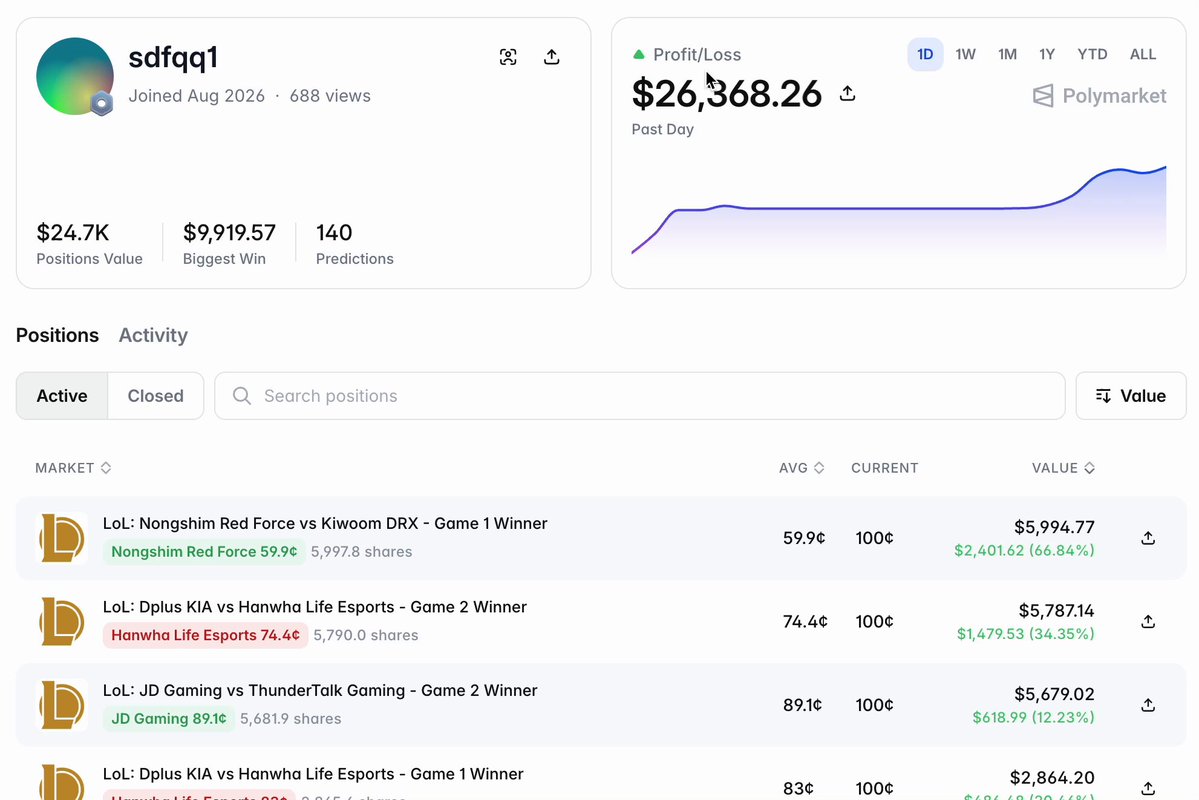Select the 1Y time range

1047,54
